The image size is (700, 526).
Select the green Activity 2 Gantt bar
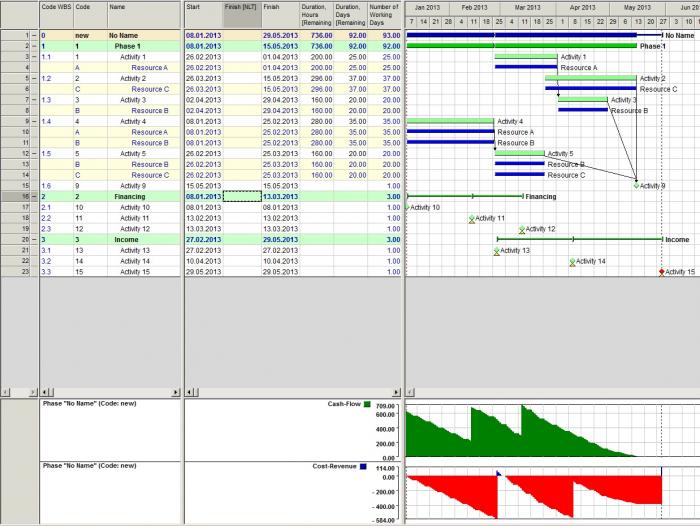[591, 78]
